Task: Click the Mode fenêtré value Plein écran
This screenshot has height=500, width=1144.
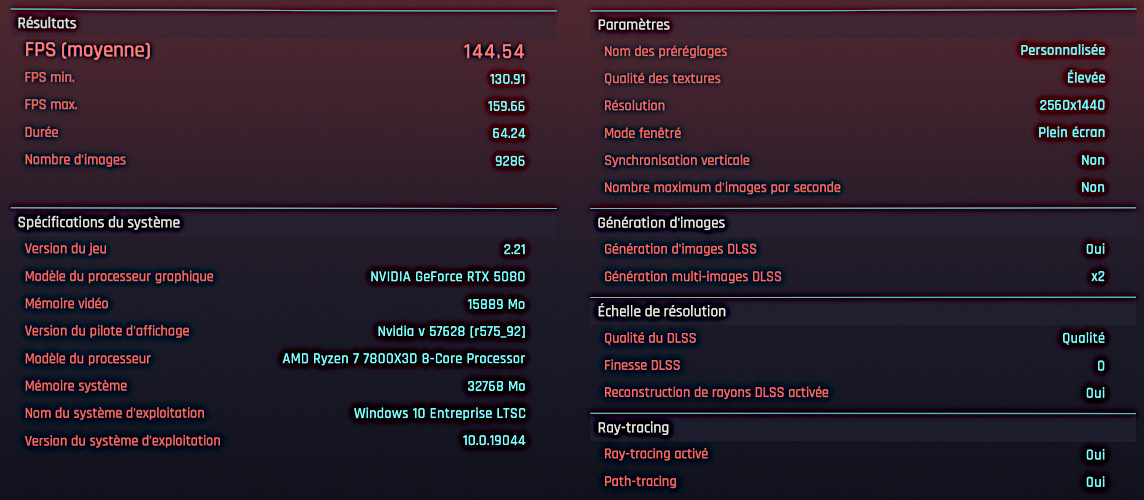Action: [1072, 132]
